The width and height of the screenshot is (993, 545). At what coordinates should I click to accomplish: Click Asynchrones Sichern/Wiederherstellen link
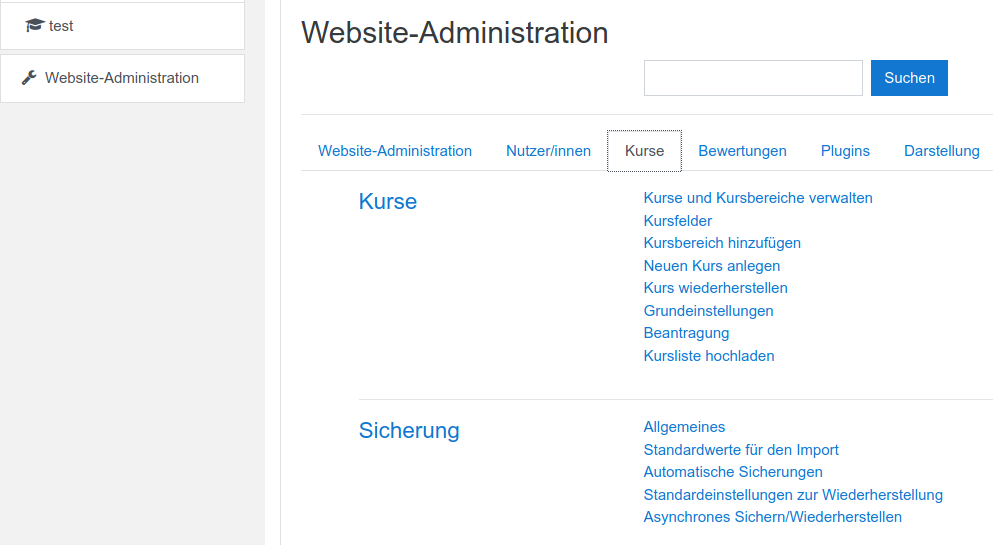(x=772, y=517)
